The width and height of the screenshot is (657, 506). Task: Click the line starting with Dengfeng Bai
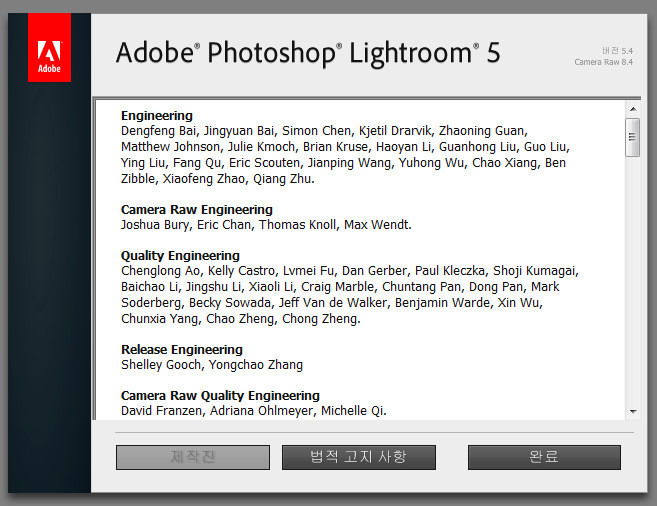(324, 131)
